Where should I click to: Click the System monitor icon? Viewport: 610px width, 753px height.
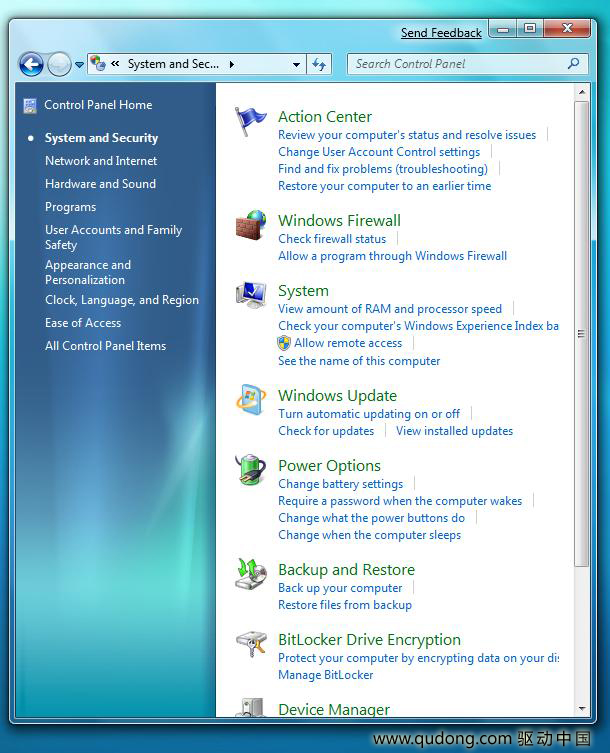[251, 294]
